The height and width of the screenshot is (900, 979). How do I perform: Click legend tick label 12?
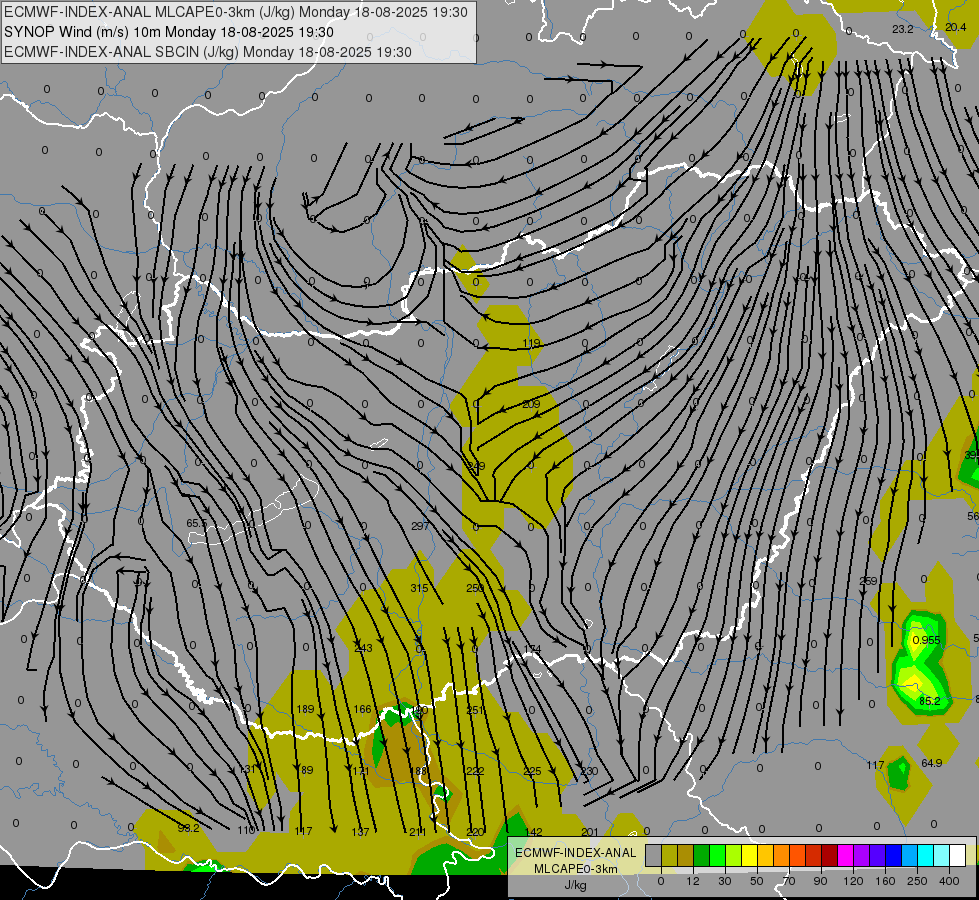click(693, 881)
